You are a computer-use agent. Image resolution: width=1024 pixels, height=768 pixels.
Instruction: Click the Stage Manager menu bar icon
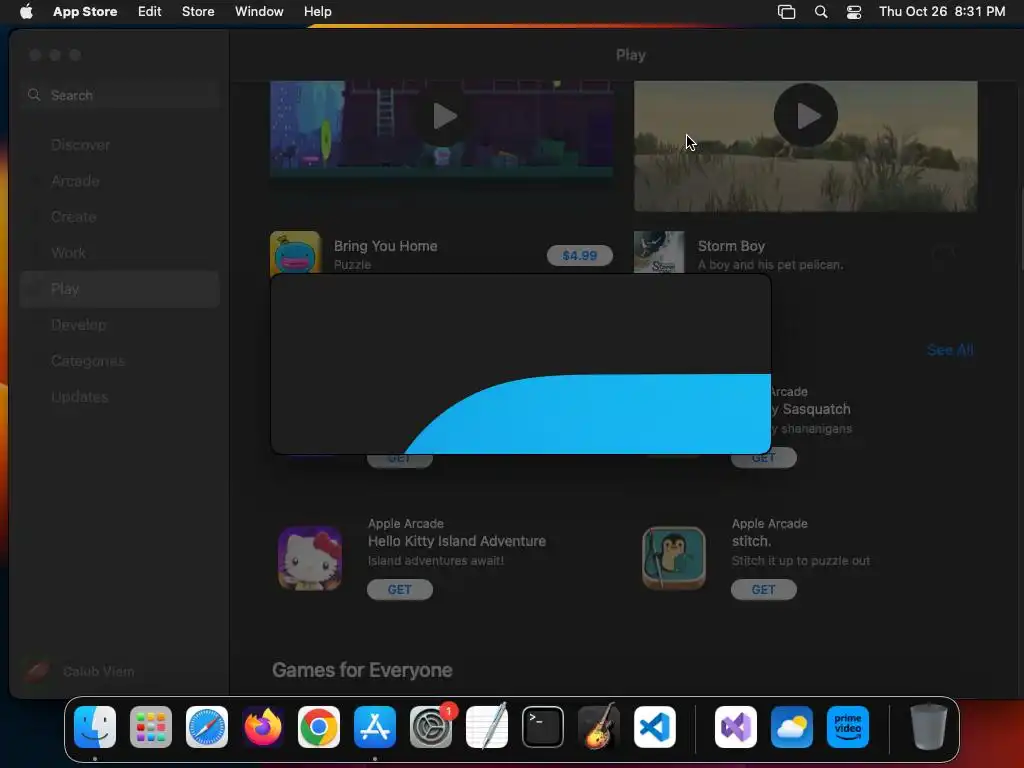[x=786, y=12]
